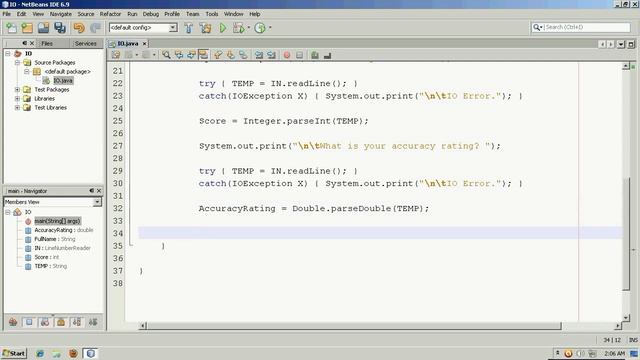Screen dimensions: 640x360
Task: Select IN : LineNumberReader in Navigator
Action: (62, 248)
